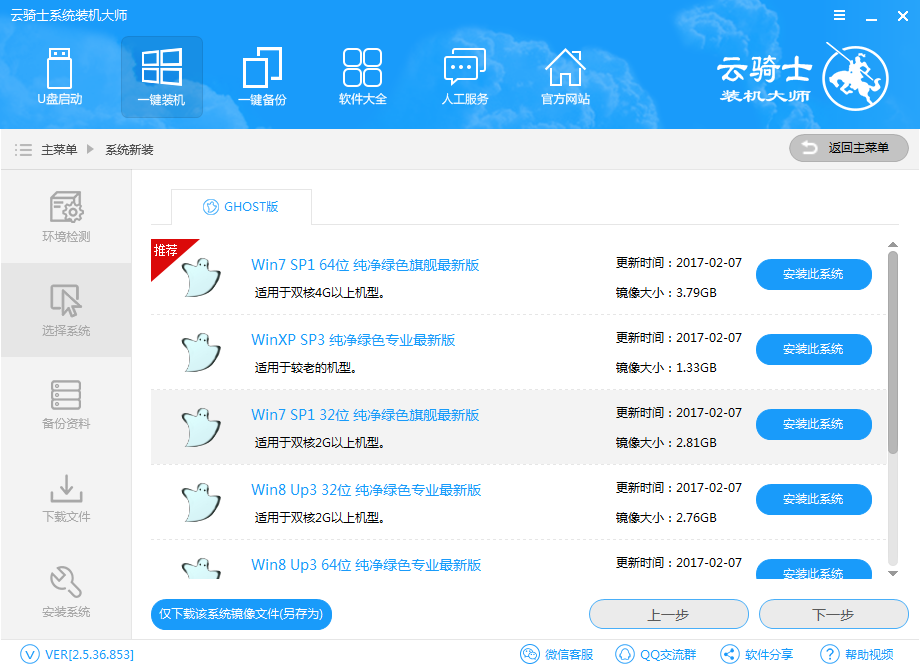The width and height of the screenshot is (920, 668).
Task: Install the Win7 SP1 32位 system
Action: point(813,424)
